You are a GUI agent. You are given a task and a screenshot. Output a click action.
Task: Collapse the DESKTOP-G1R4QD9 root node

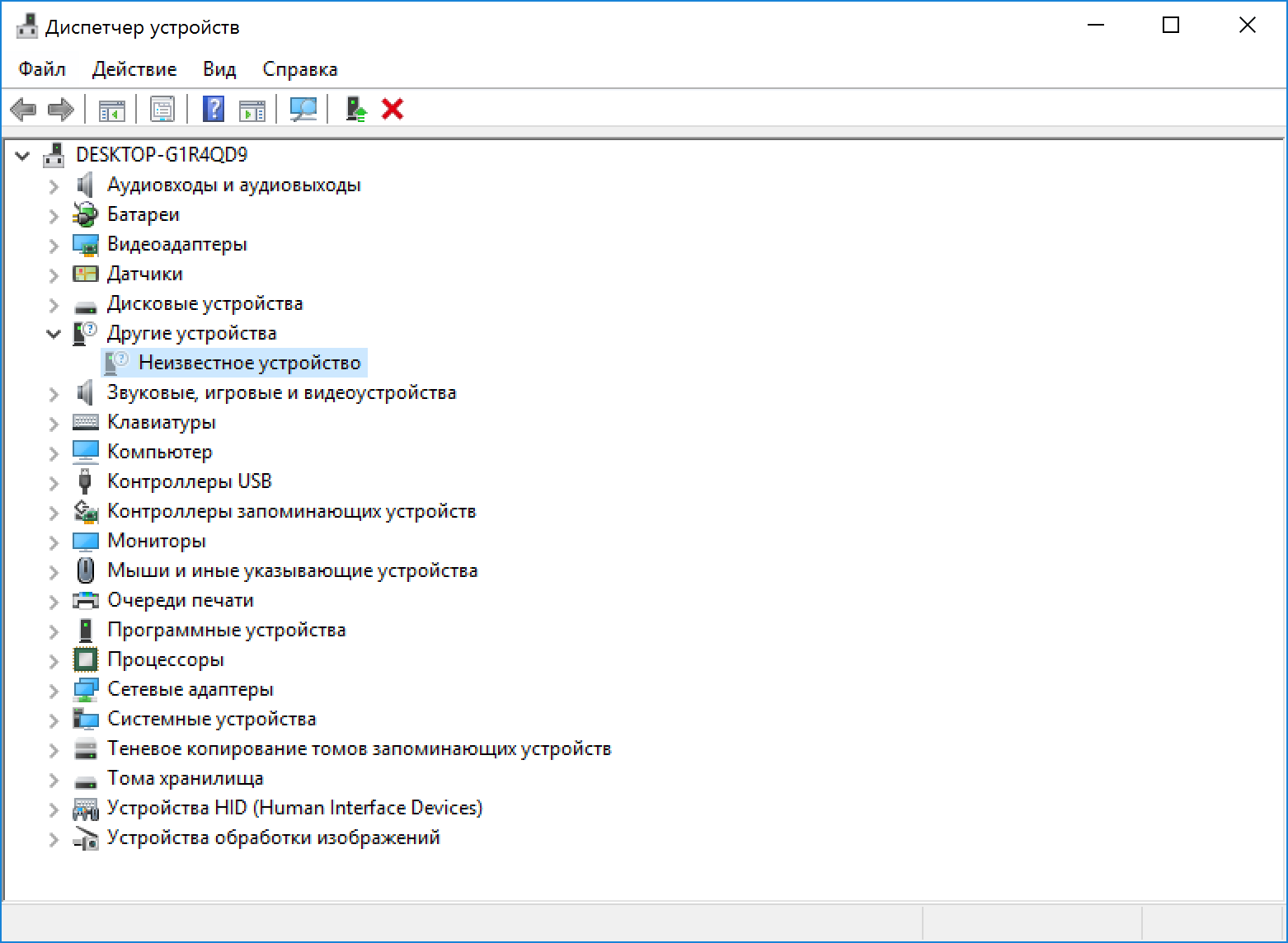click(22, 155)
